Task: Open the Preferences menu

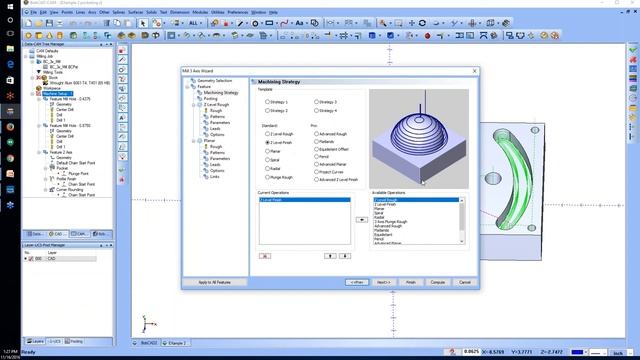Action: (238, 12)
